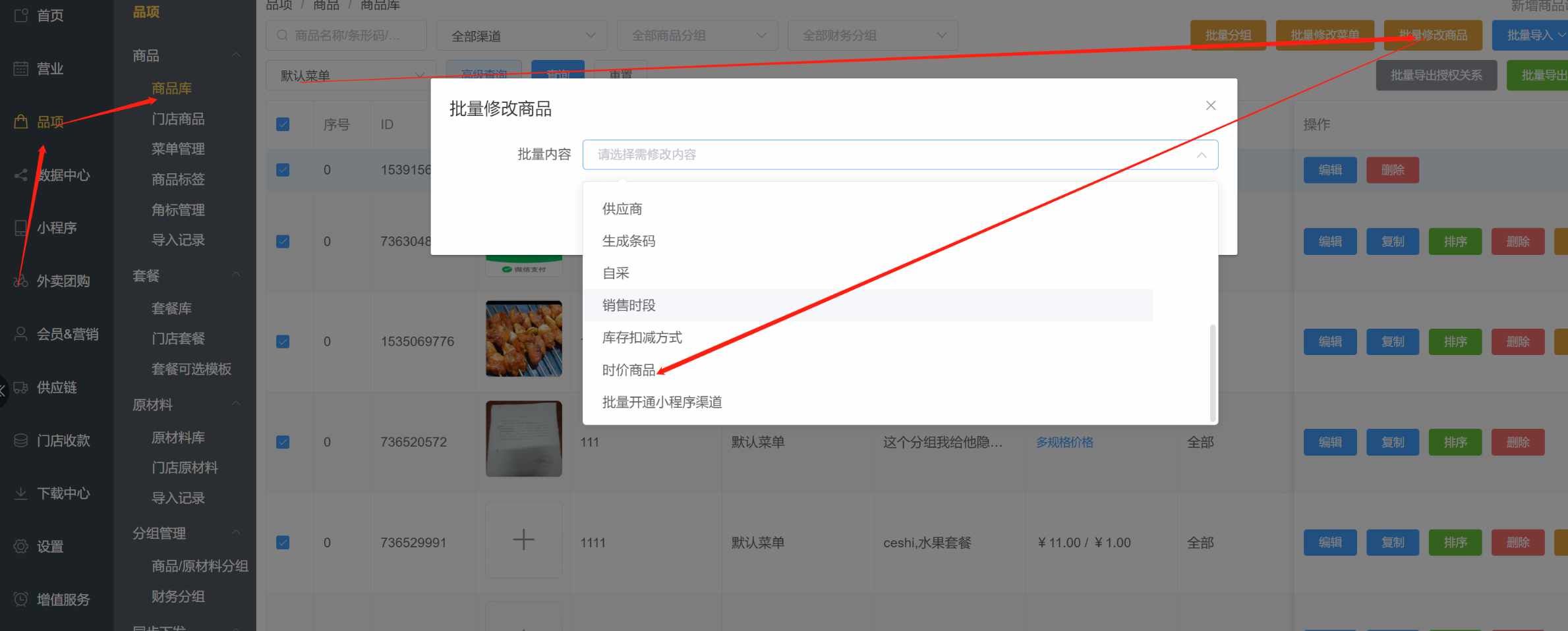The image size is (1568, 631).
Task: Click the 增值服务 clock icon
Action: click(21, 599)
